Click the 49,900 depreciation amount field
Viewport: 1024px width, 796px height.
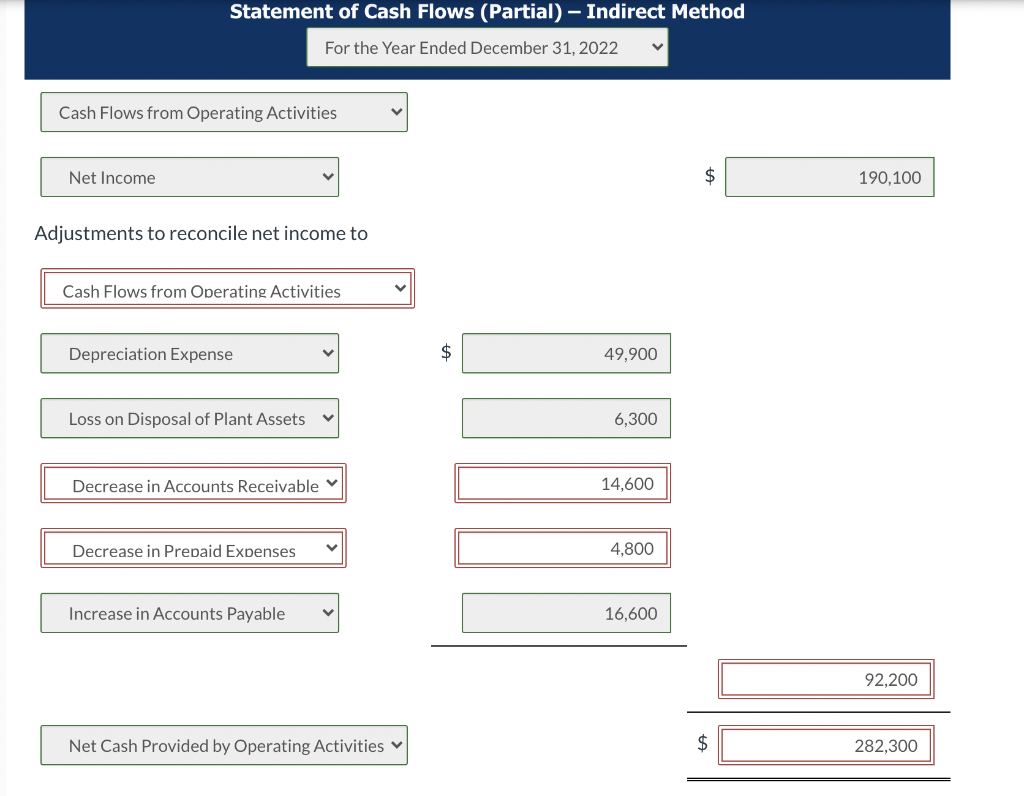(566, 353)
